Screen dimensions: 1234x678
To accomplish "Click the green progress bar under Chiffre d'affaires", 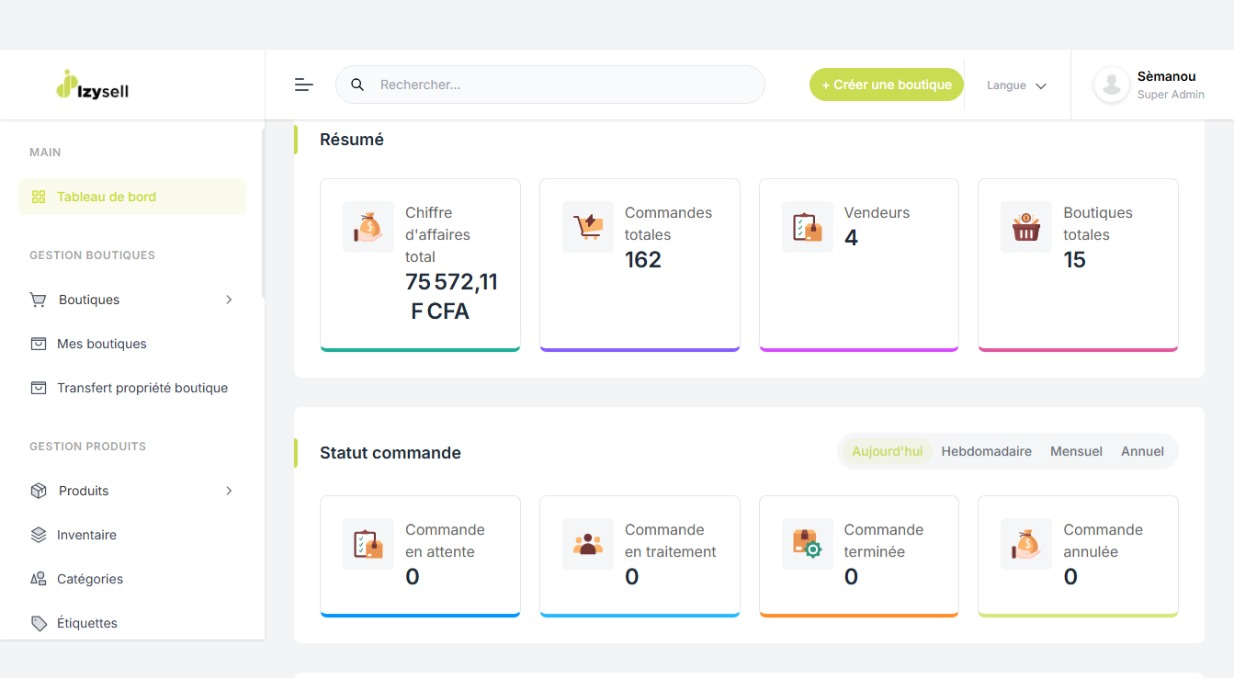I will pyautogui.click(x=420, y=349).
